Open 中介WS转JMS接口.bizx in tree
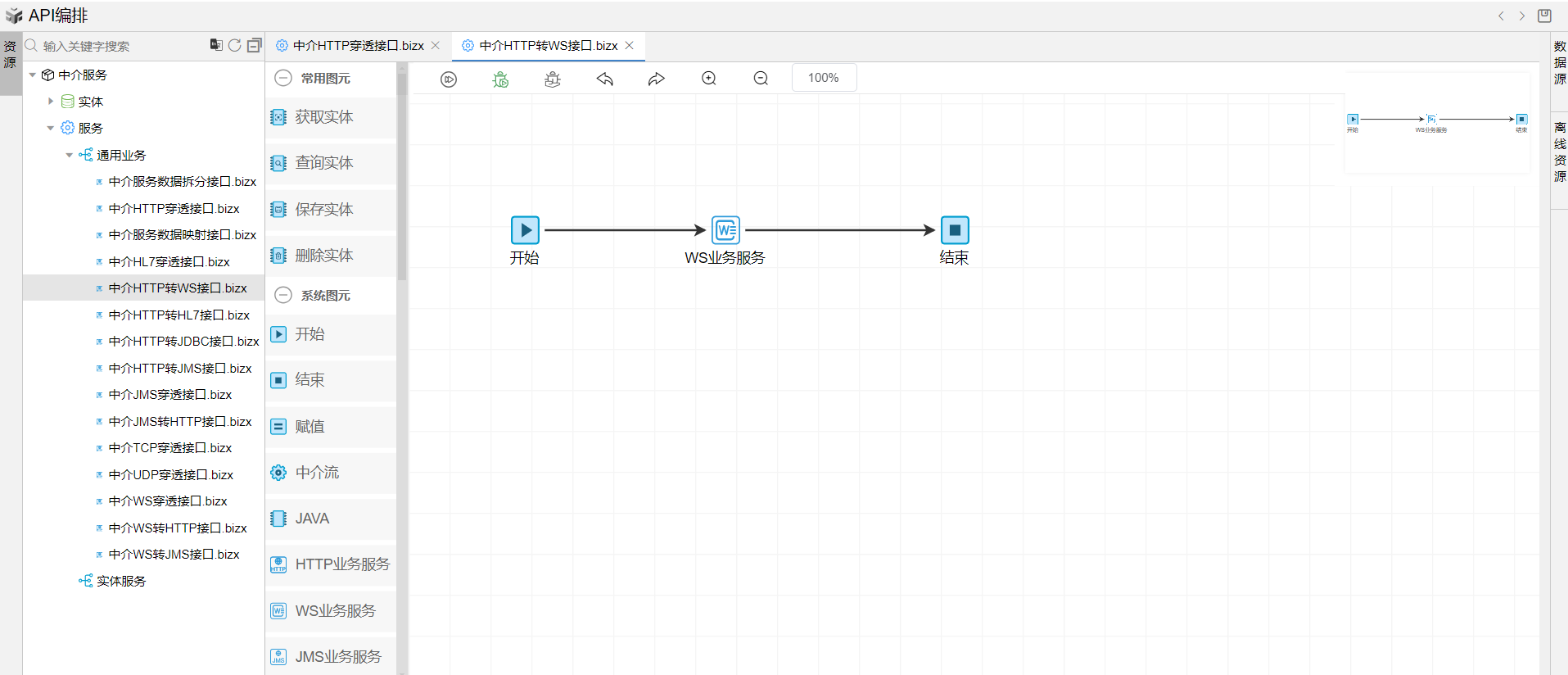1568x675 pixels. coord(174,555)
